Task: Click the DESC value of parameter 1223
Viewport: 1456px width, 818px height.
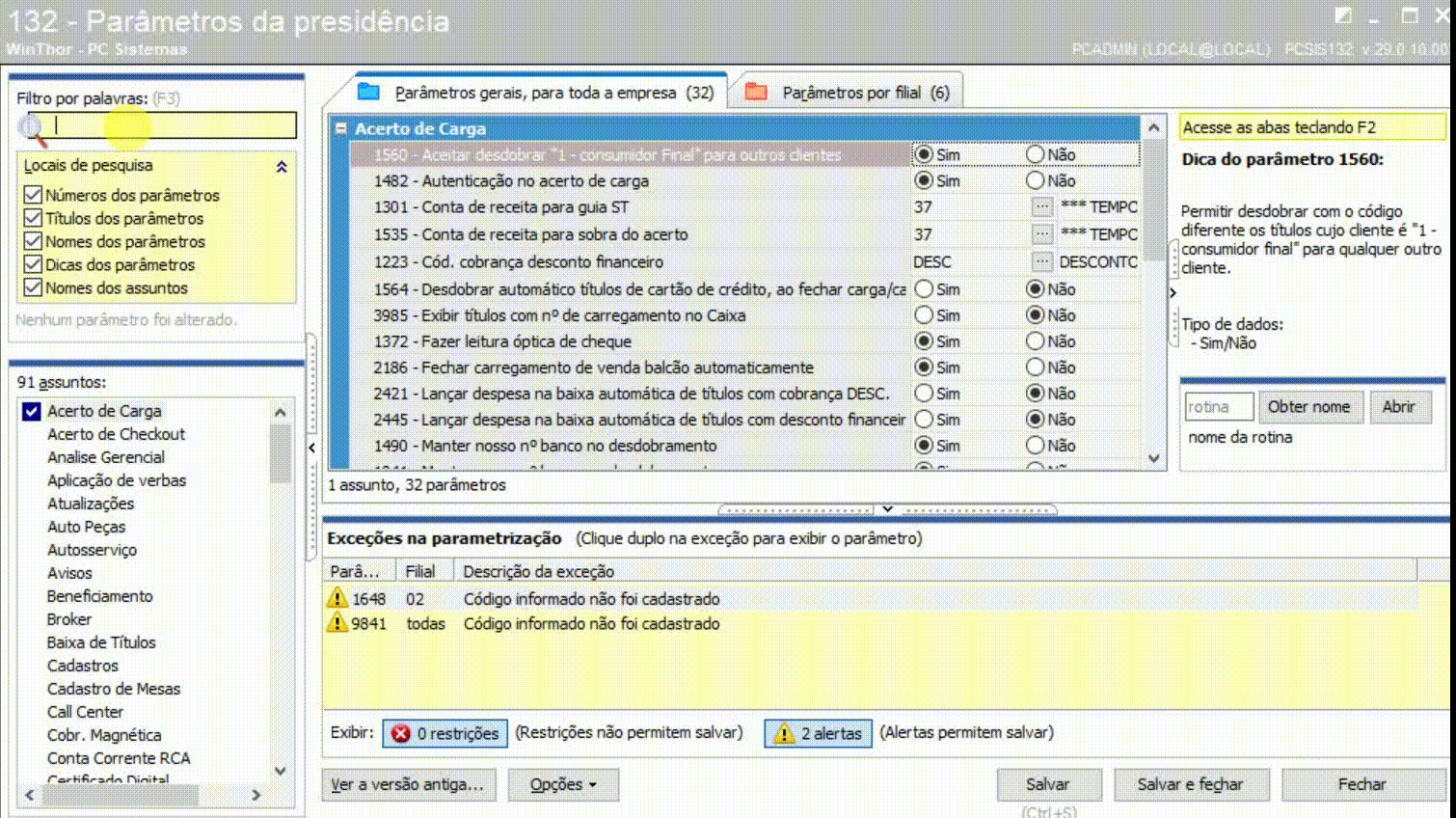Action: point(932,261)
